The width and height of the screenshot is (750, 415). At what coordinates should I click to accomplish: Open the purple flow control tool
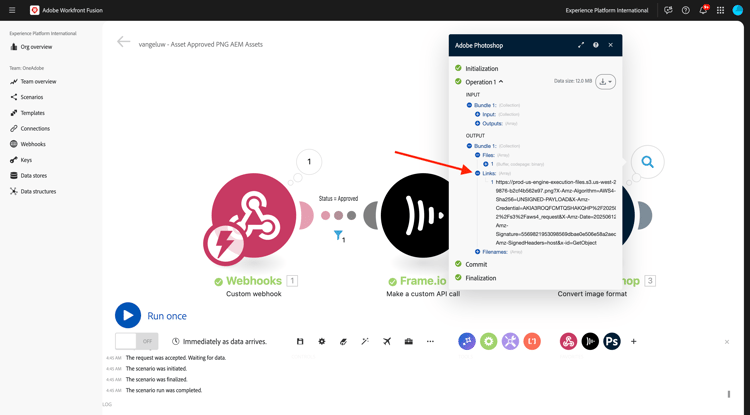click(467, 341)
